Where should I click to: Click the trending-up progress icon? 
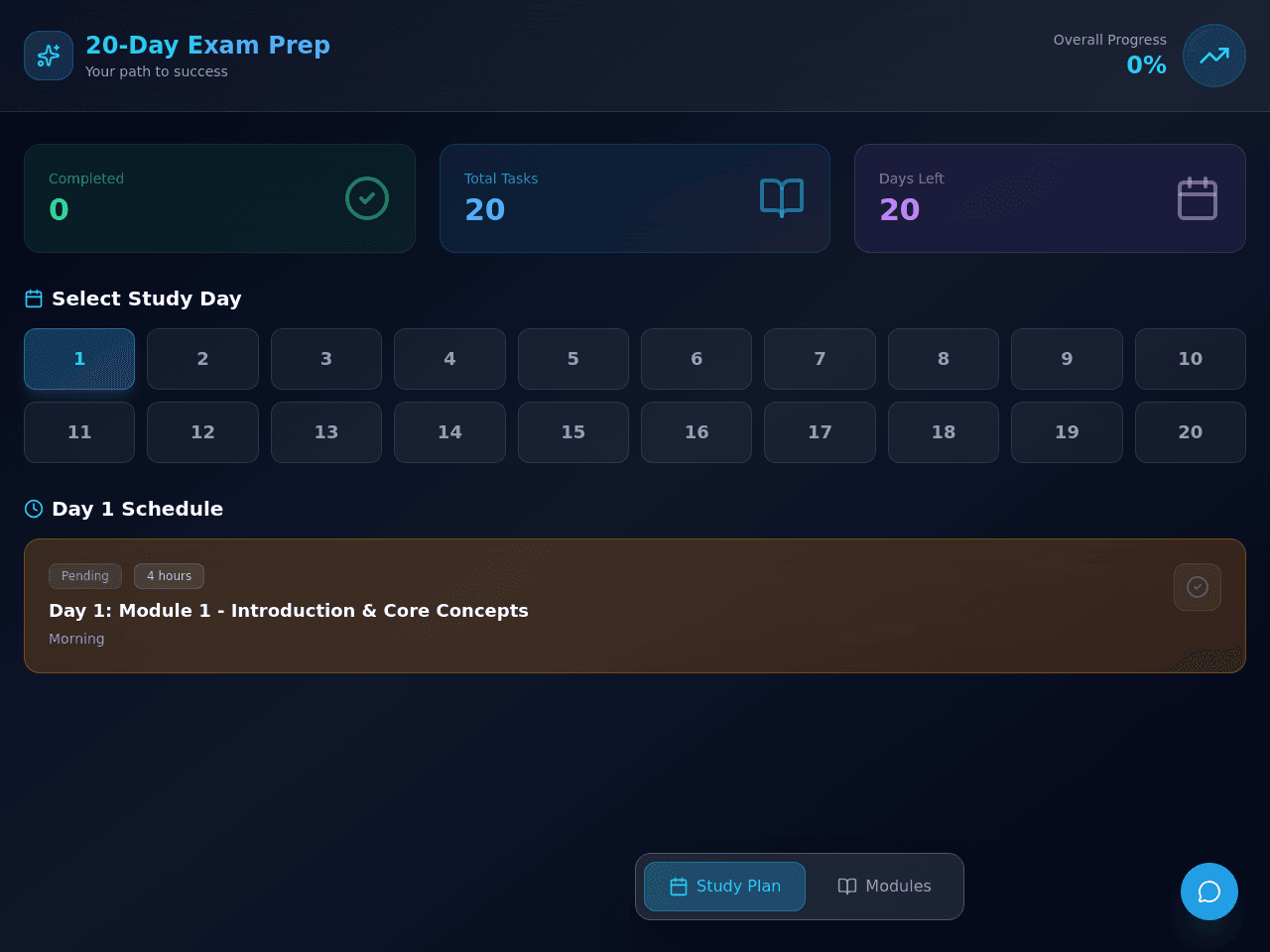pyautogui.click(x=1214, y=56)
